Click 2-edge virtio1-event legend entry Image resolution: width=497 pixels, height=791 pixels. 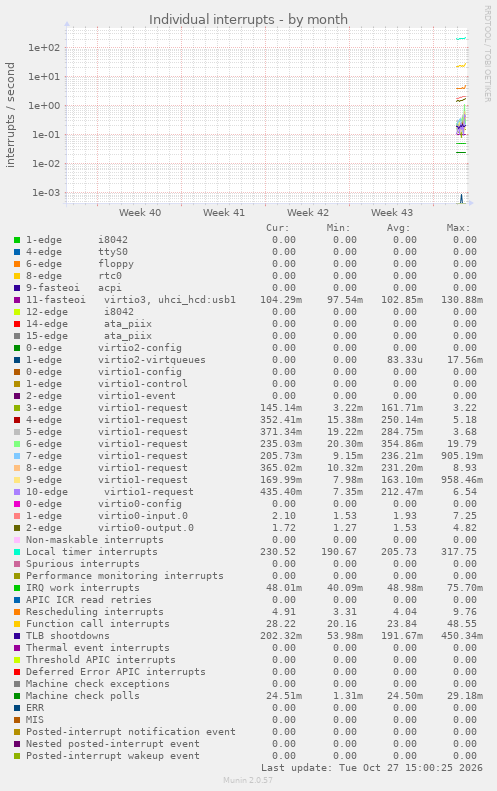click(x=101, y=396)
